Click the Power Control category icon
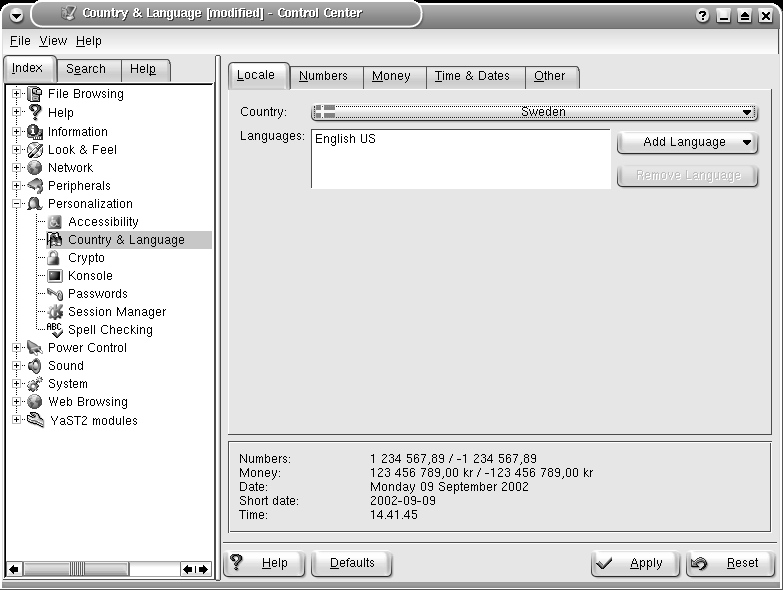 [34, 347]
